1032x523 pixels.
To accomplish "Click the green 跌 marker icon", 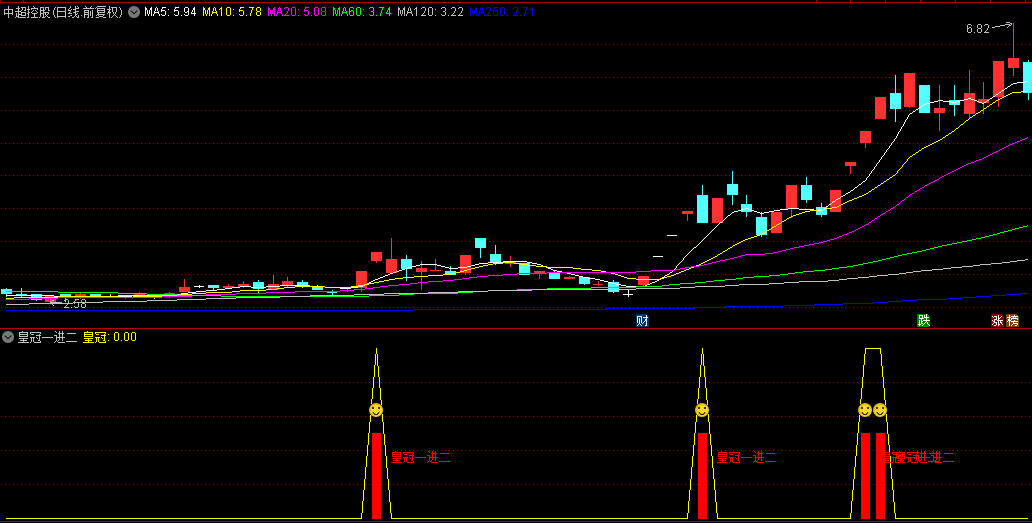I will pos(924,321).
